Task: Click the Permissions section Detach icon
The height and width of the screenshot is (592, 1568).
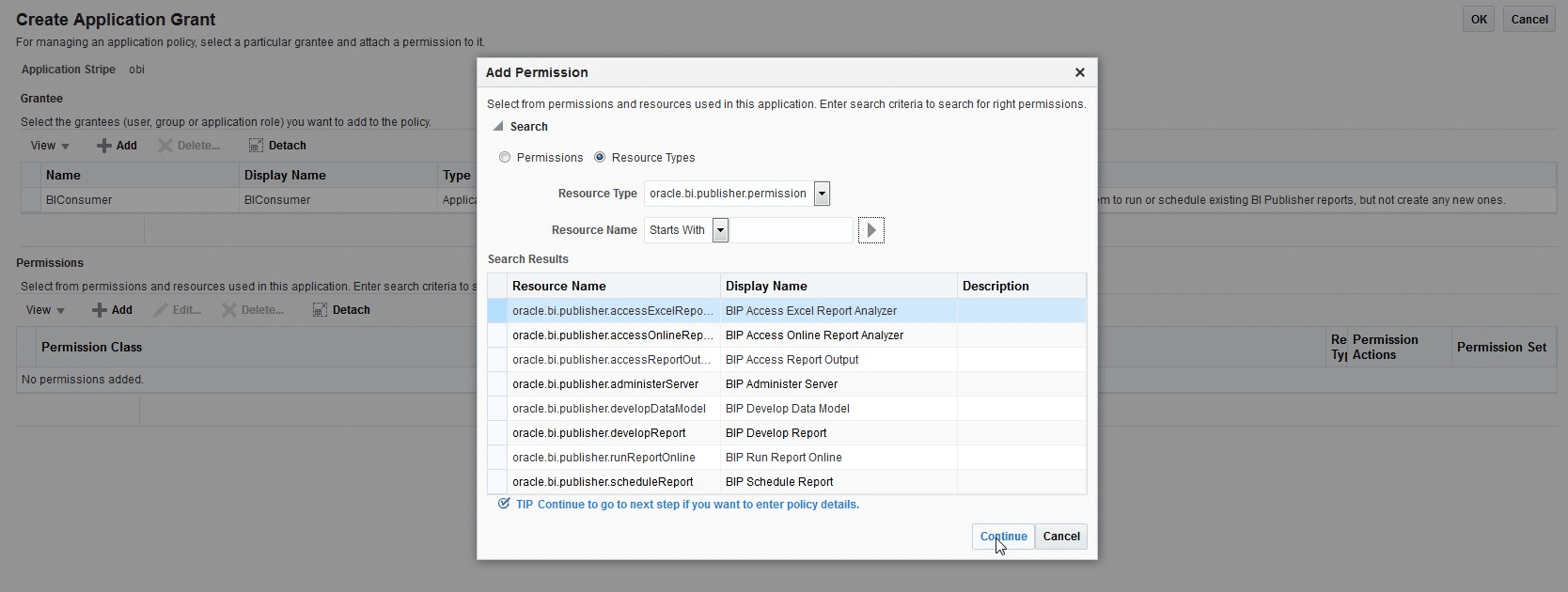Action: point(320,310)
